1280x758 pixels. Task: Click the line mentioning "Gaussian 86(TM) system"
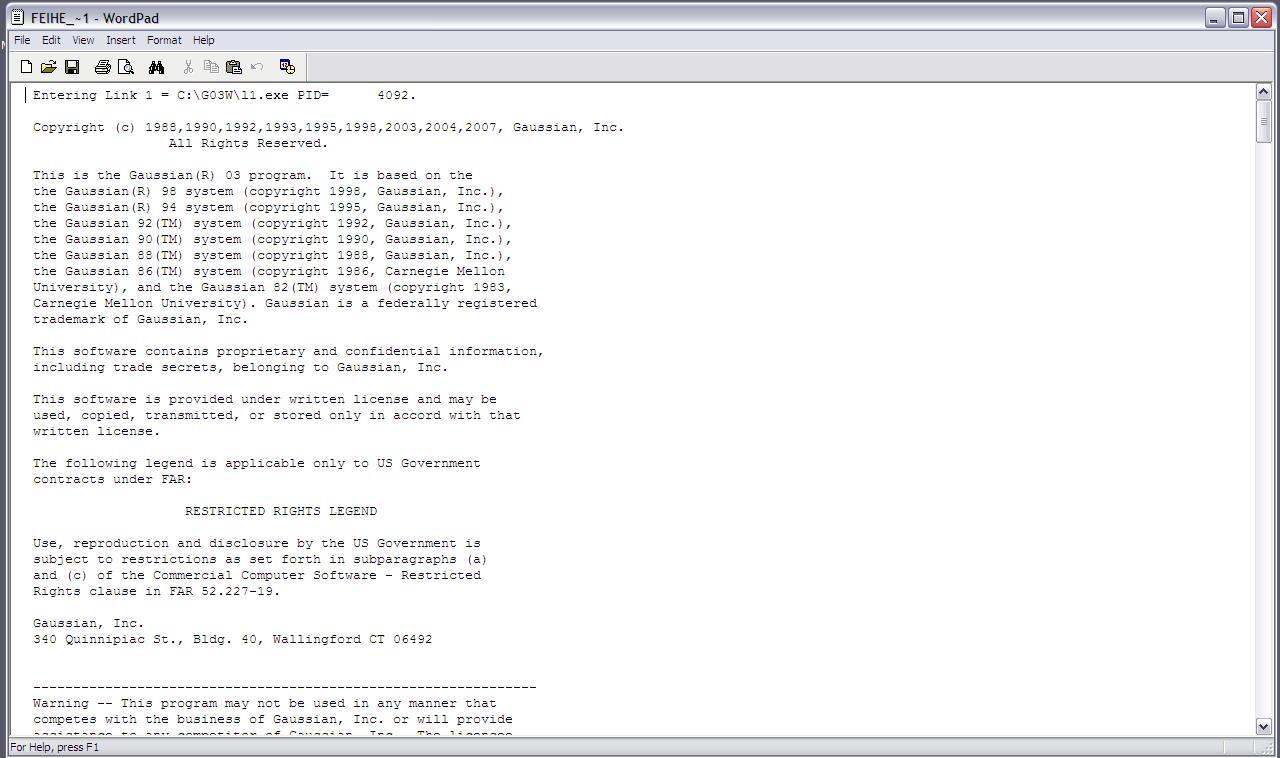tap(268, 271)
